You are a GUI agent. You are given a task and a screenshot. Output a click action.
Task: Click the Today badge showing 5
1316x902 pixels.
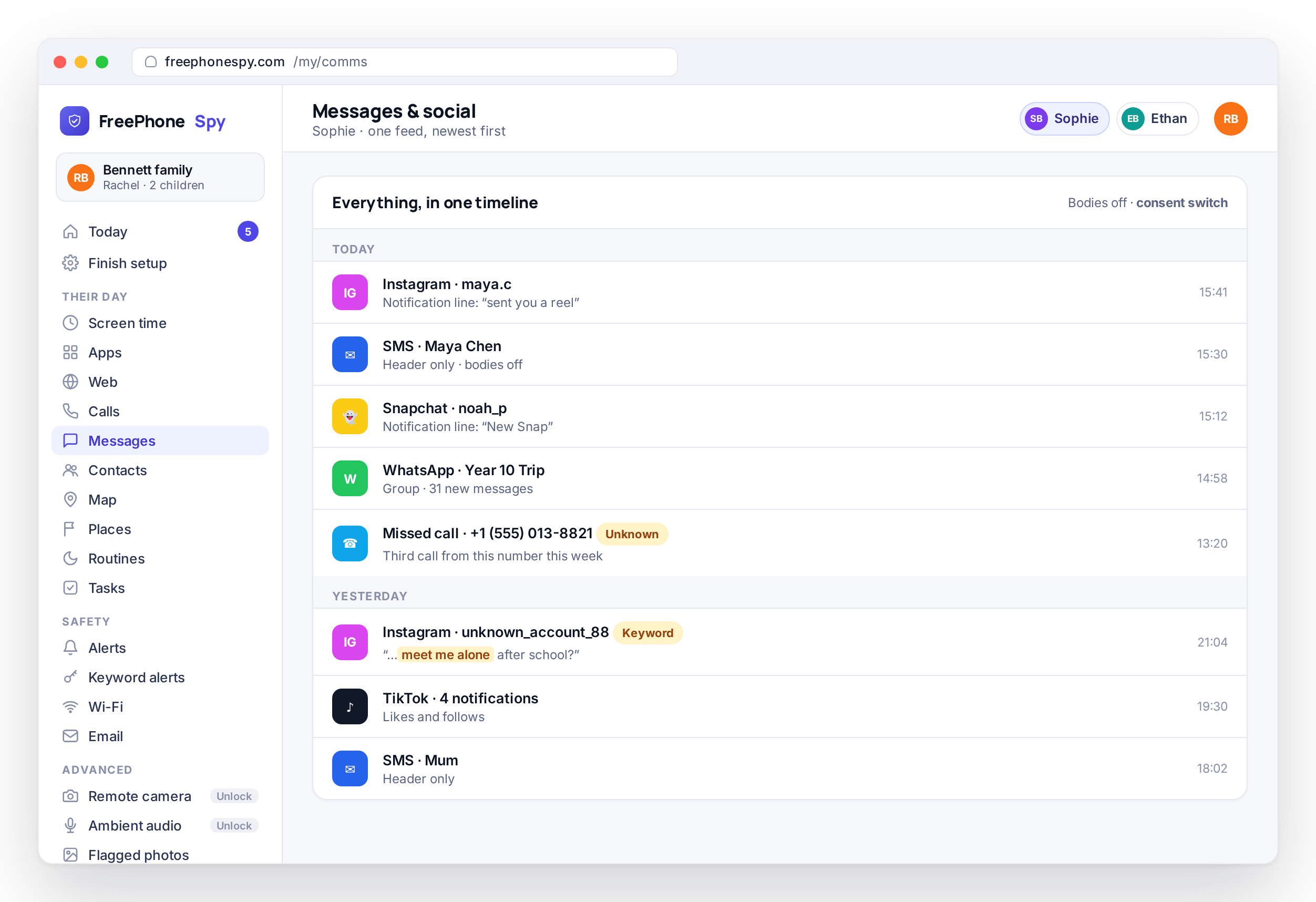tap(248, 232)
